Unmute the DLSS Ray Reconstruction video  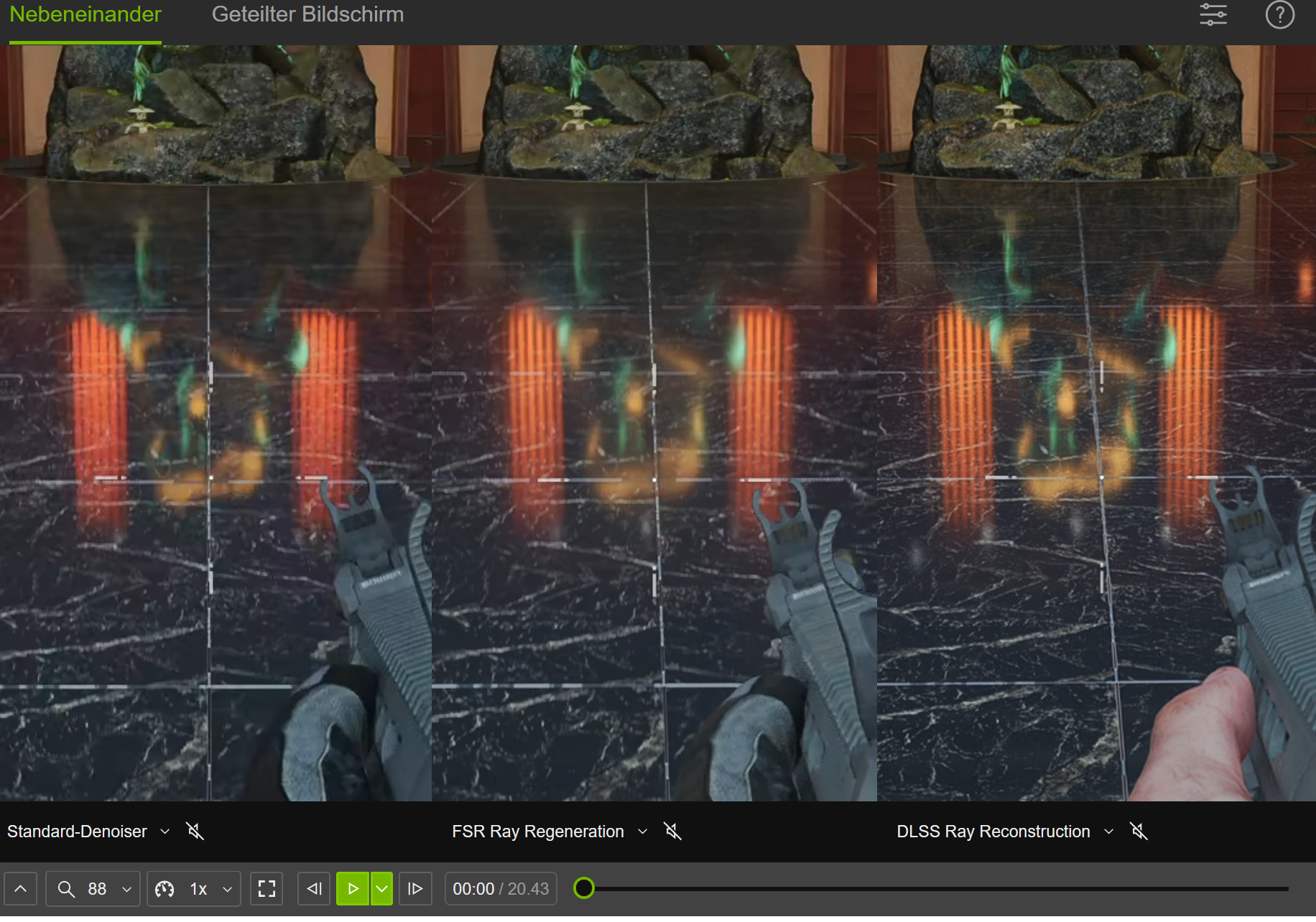click(1139, 831)
